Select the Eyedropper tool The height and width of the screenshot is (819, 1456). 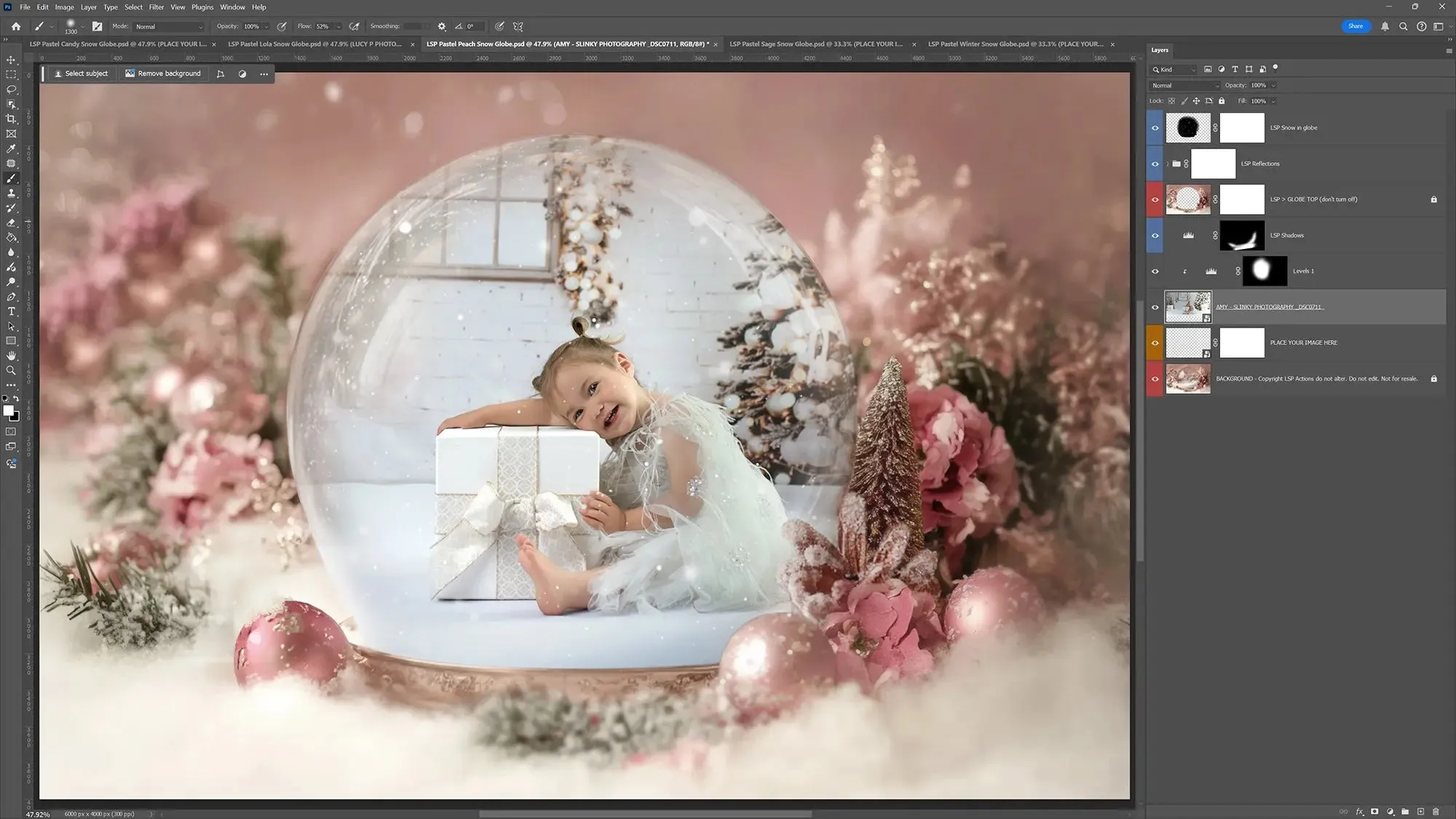click(x=11, y=149)
